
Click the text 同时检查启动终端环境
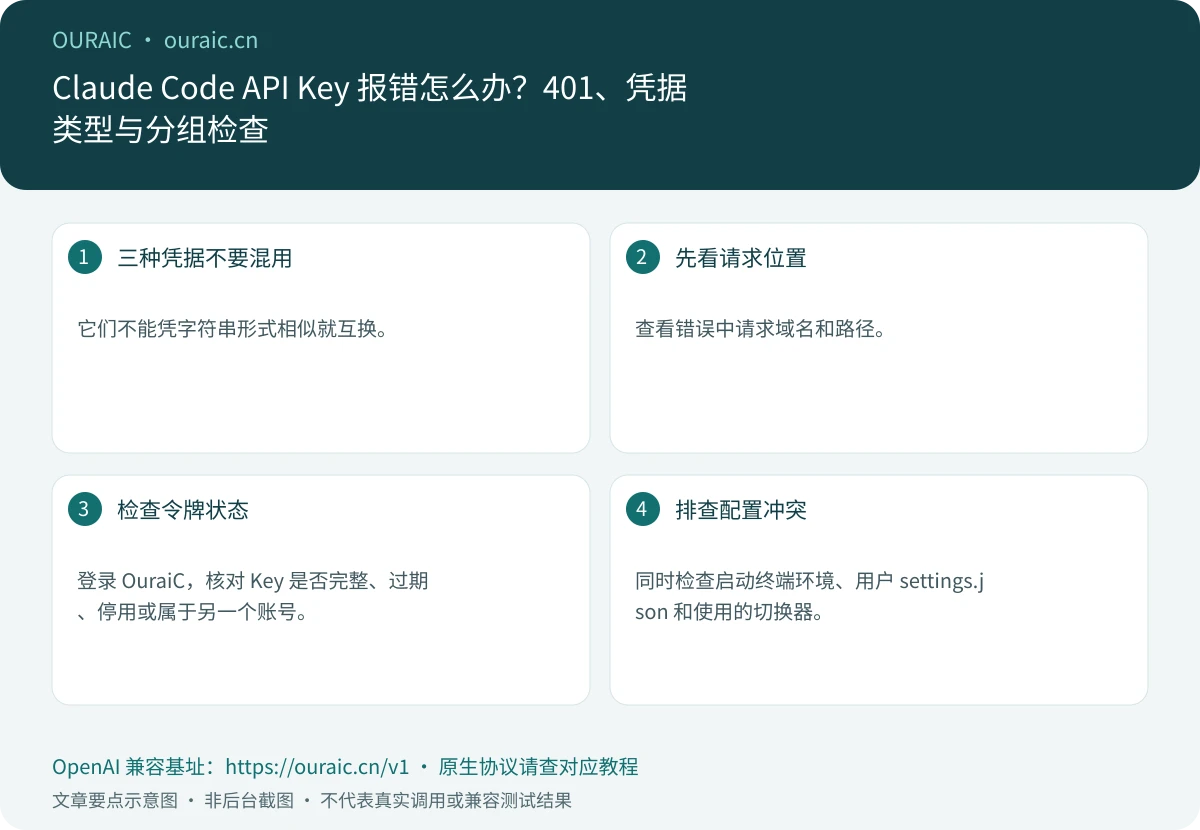(810, 596)
